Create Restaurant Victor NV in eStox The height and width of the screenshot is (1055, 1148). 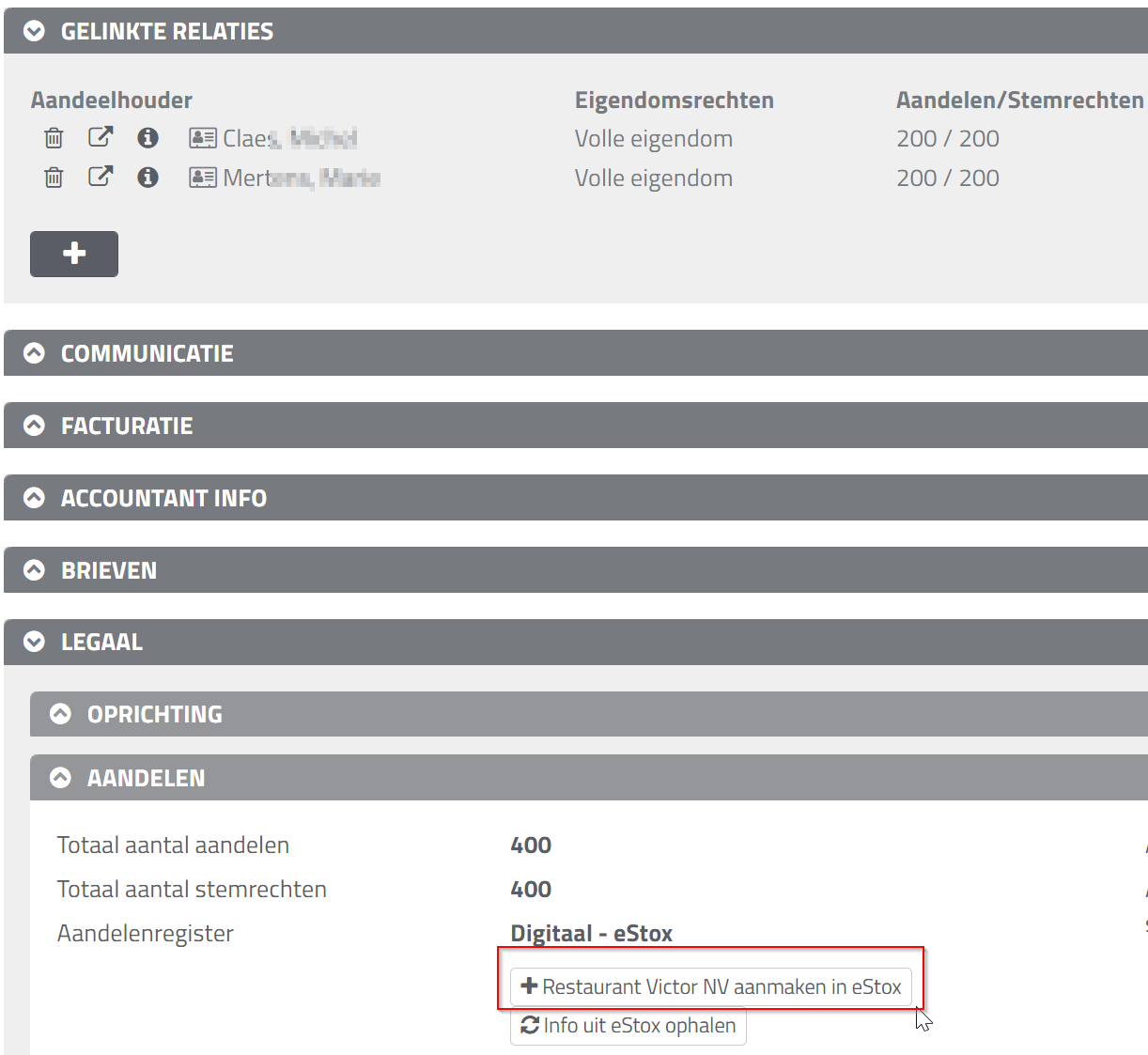coord(711,986)
